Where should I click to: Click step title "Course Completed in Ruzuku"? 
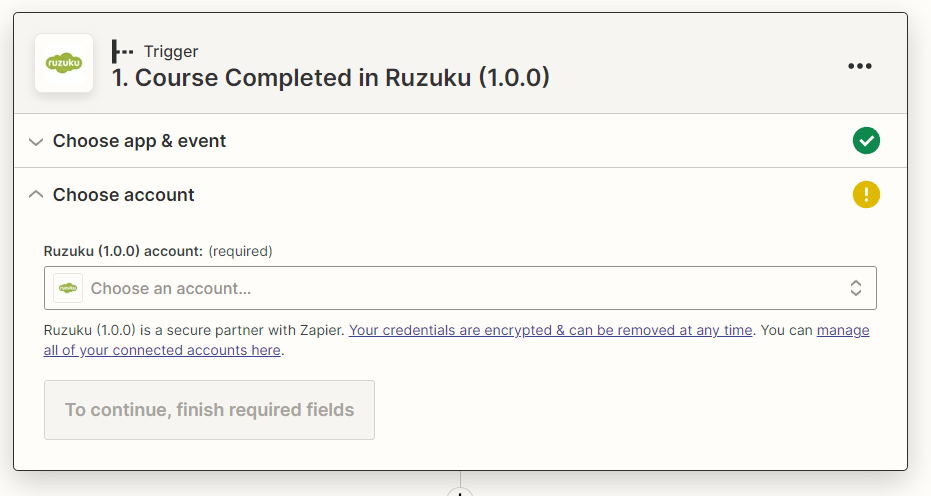tap(330, 78)
